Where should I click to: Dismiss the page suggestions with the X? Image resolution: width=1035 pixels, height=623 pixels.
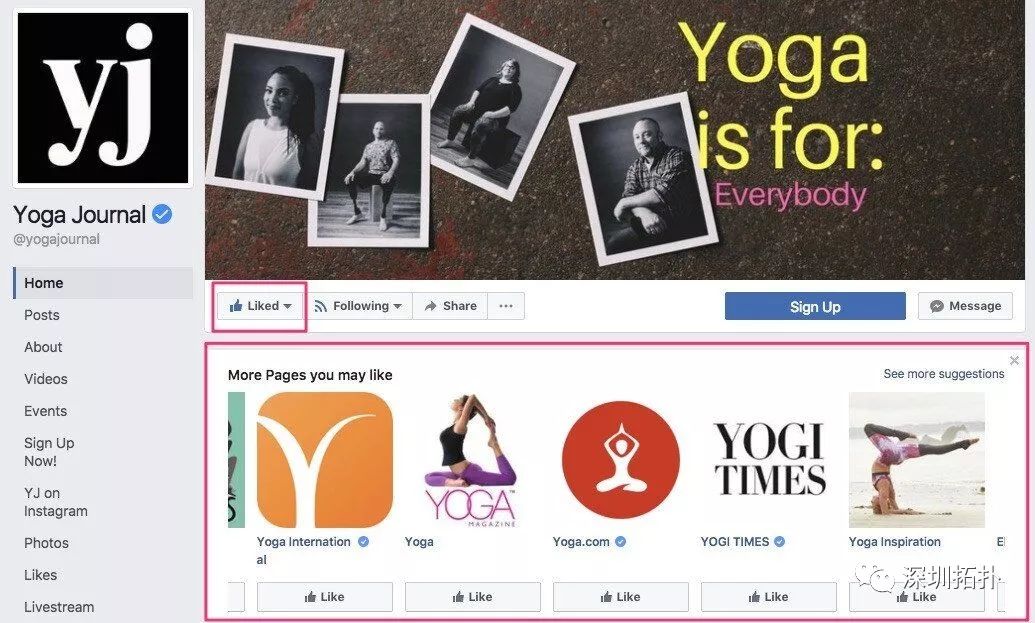point(1015,360)
